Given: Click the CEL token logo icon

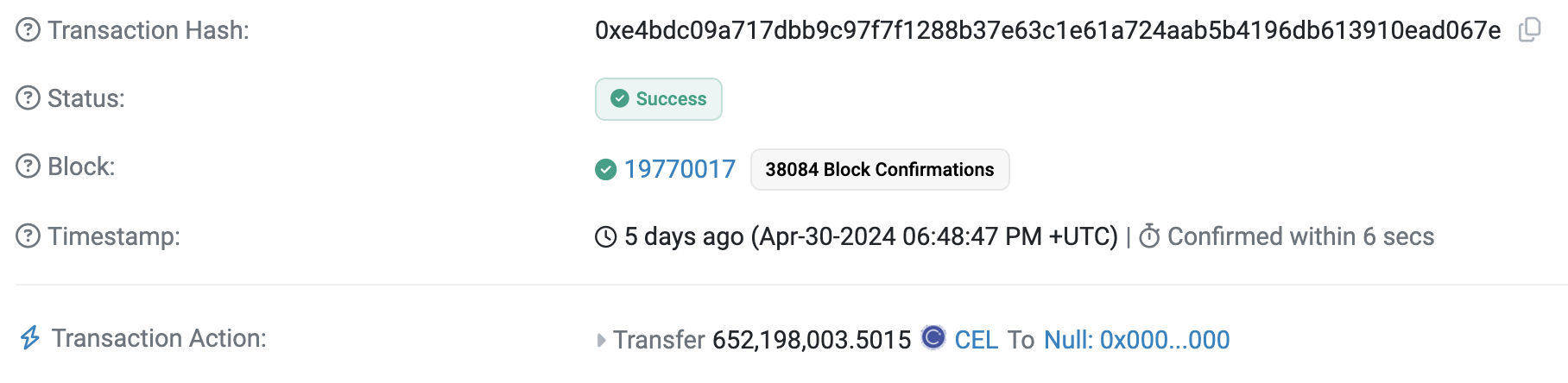Looking at the screenshot, I should click(933, 337).
